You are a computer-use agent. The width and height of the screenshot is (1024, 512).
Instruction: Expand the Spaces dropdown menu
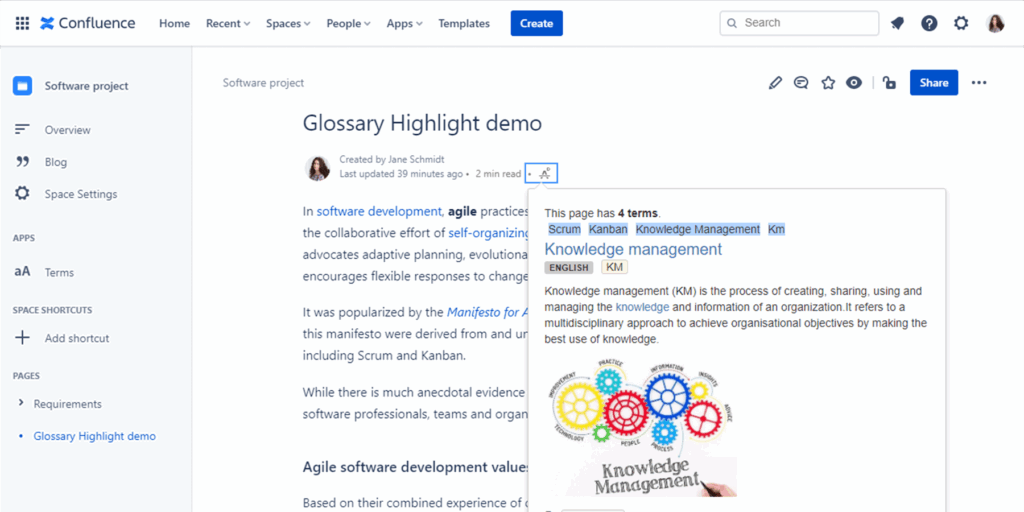[x=288, y=23]
